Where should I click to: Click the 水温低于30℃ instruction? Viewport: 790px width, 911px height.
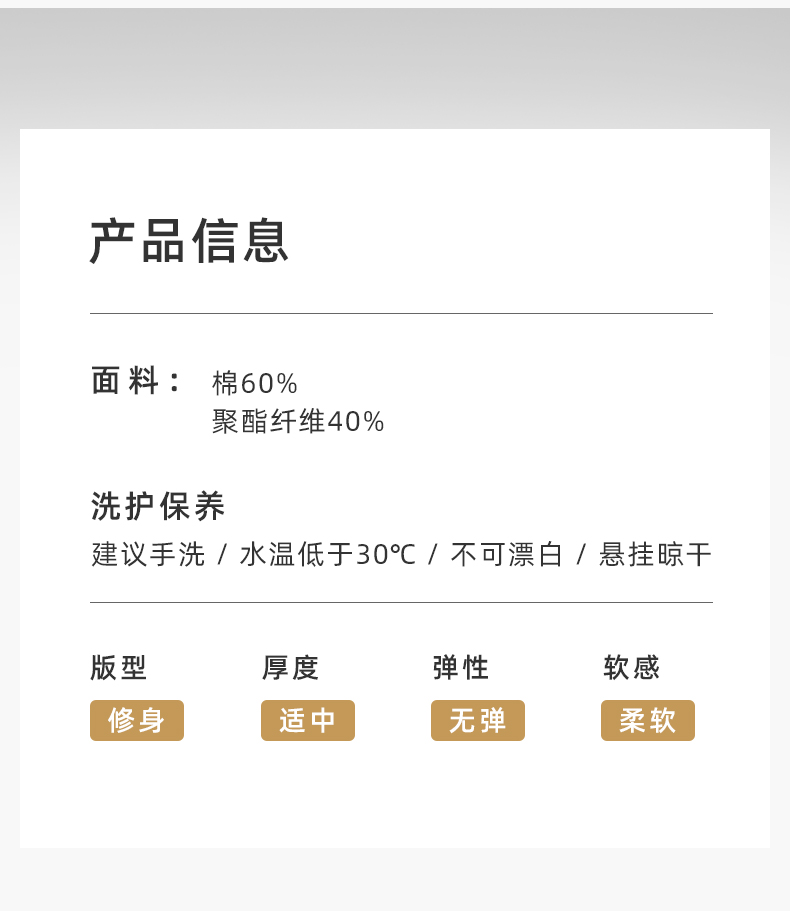[328, 554]
